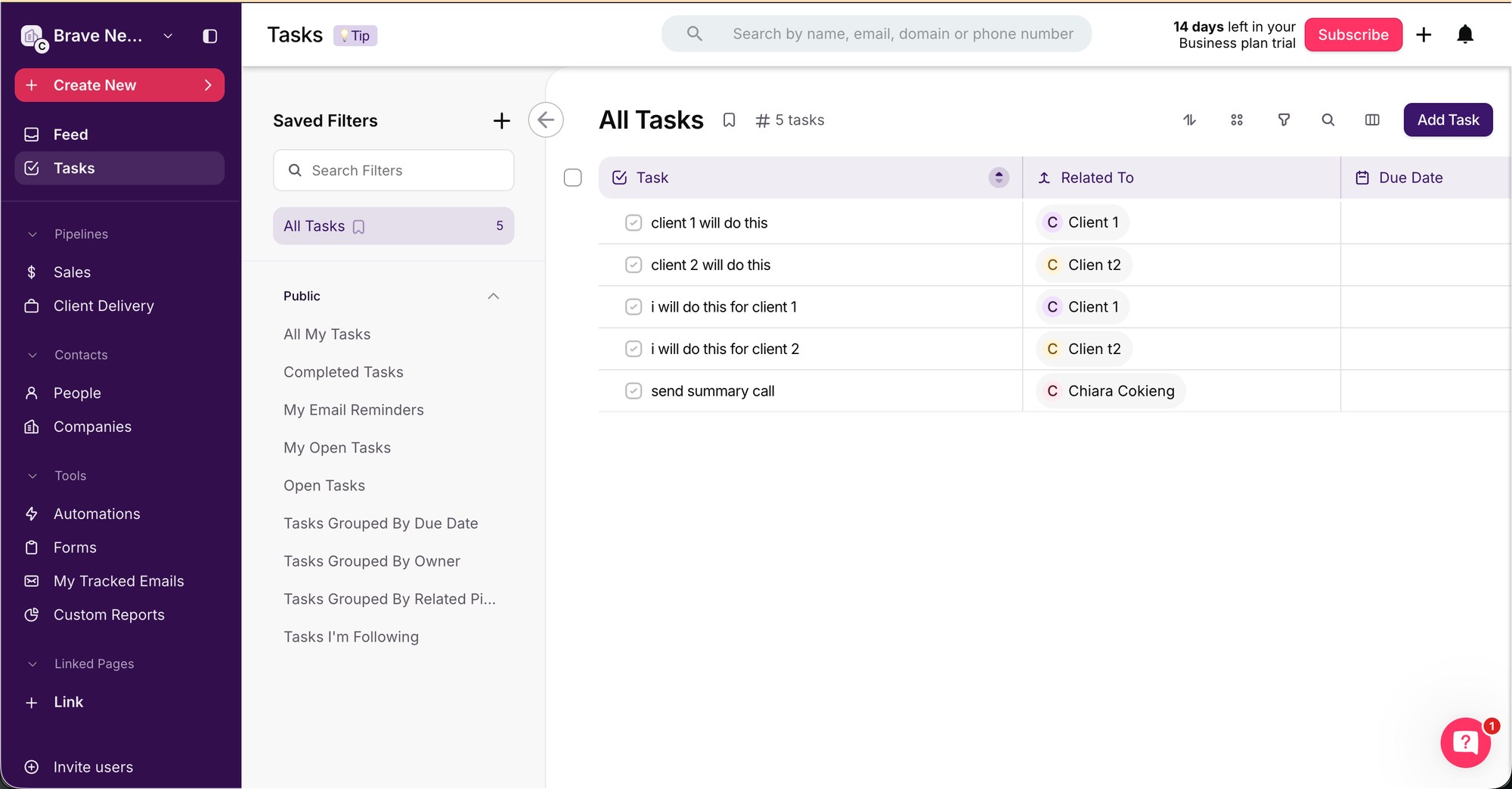Screen dimensions: 1512x789
Task: Click the group view grid icon
Action: (x=1237, y=120)
